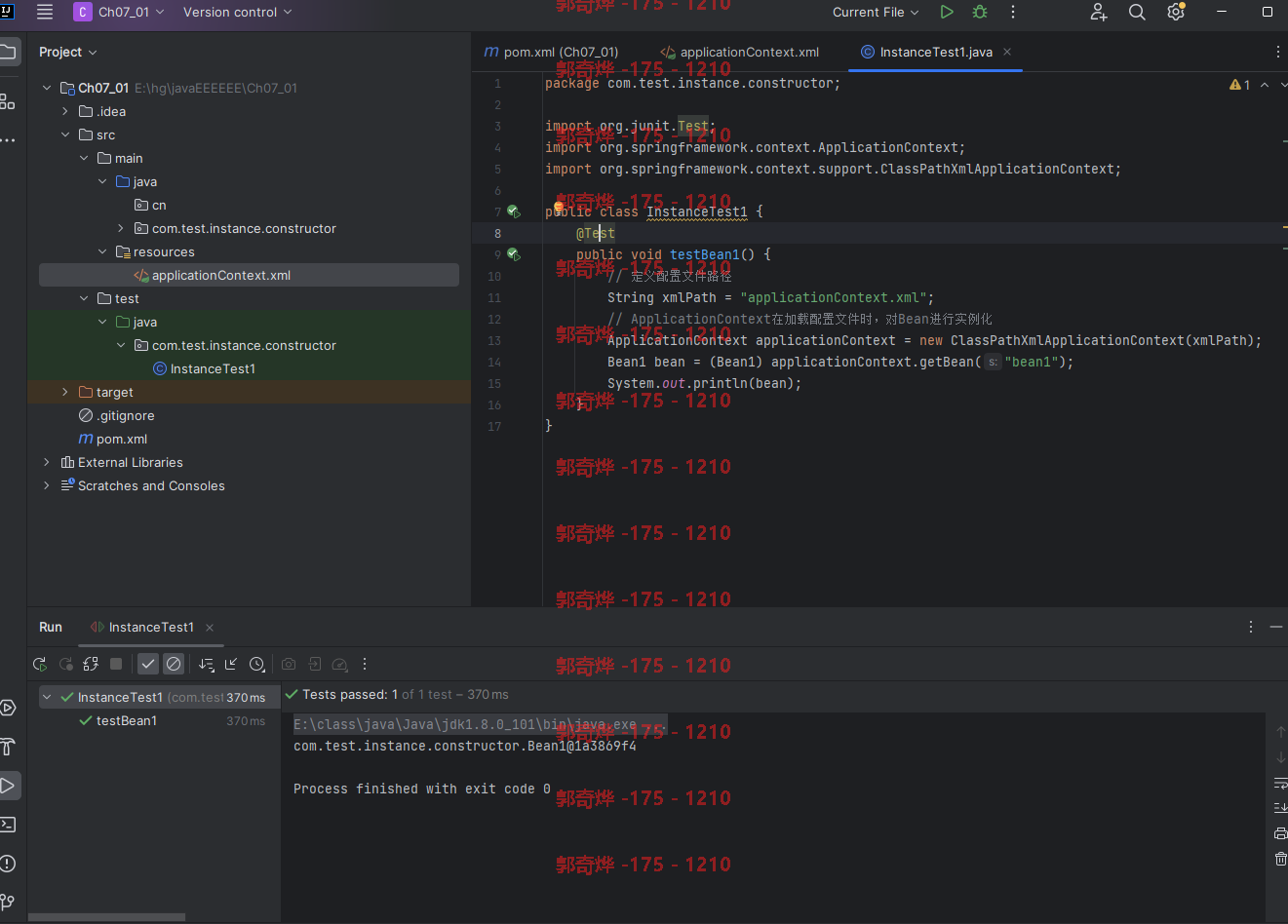This screenshot has height=924, width=1288.
Task: Rerun failed tests
Action: pyautogui.click(x=66, y=664)
